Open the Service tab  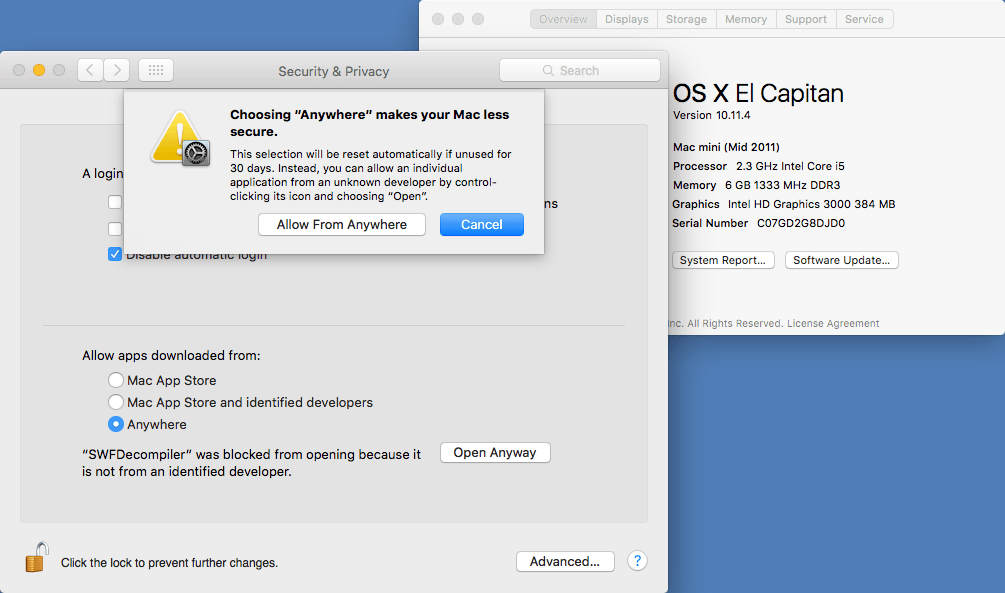coord(864,19)
